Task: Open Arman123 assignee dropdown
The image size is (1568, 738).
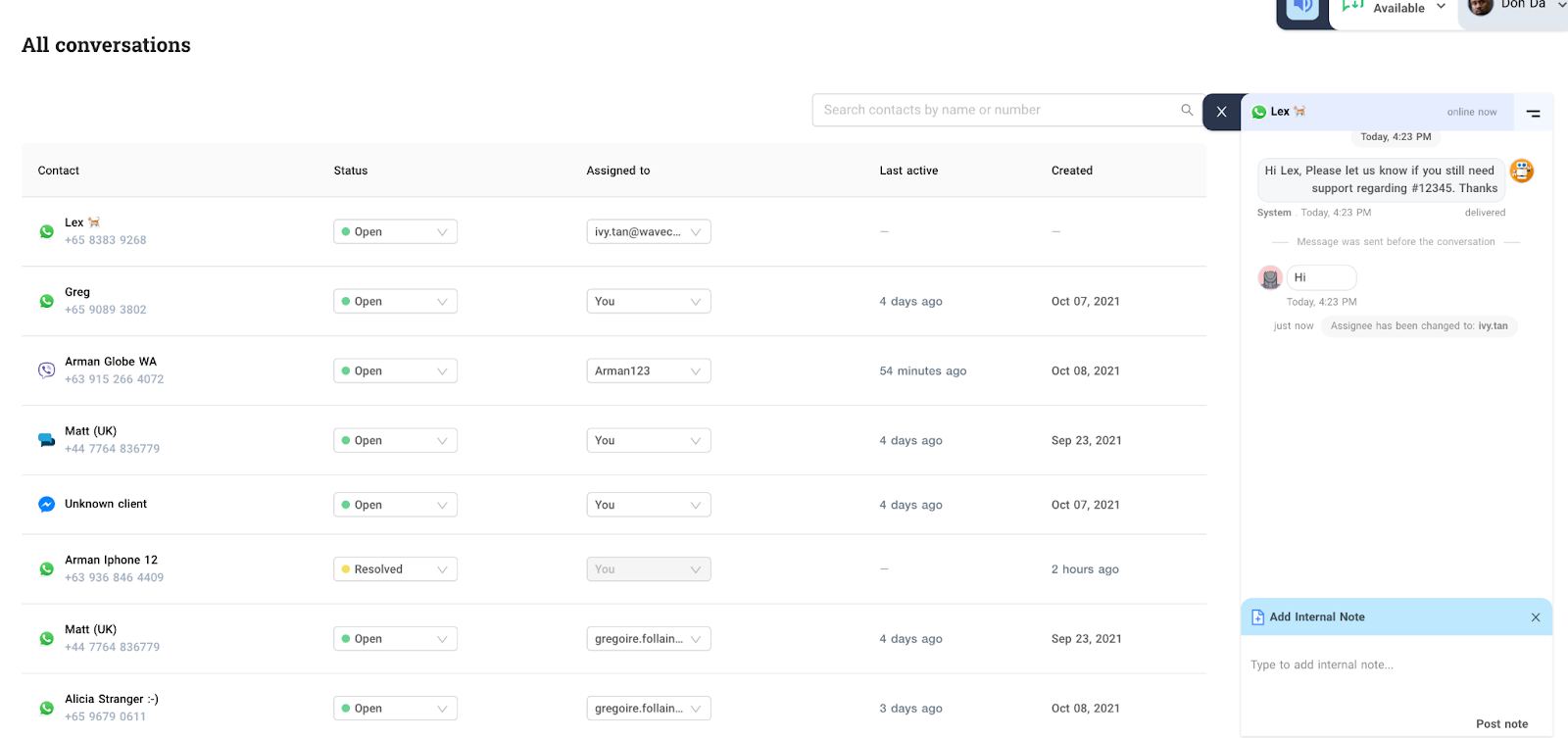Action: 648,371
